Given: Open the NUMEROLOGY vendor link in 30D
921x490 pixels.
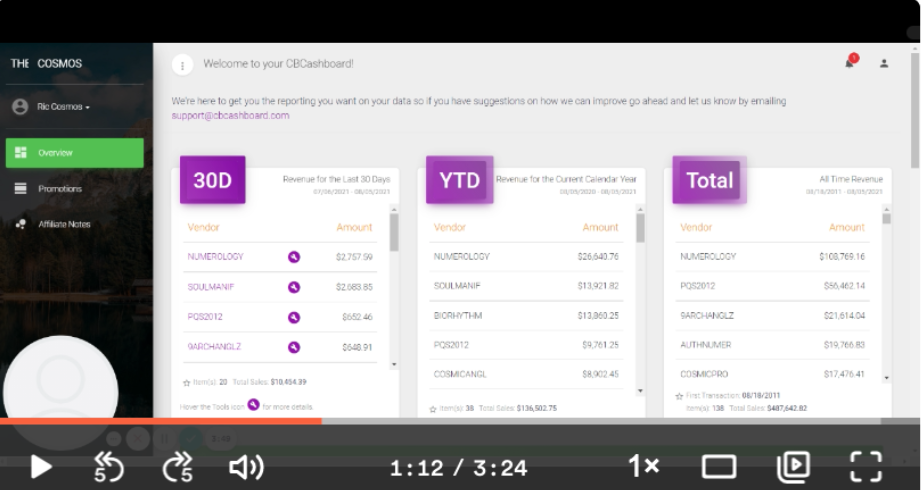Looking at the screenshot, I should (215, 257).
